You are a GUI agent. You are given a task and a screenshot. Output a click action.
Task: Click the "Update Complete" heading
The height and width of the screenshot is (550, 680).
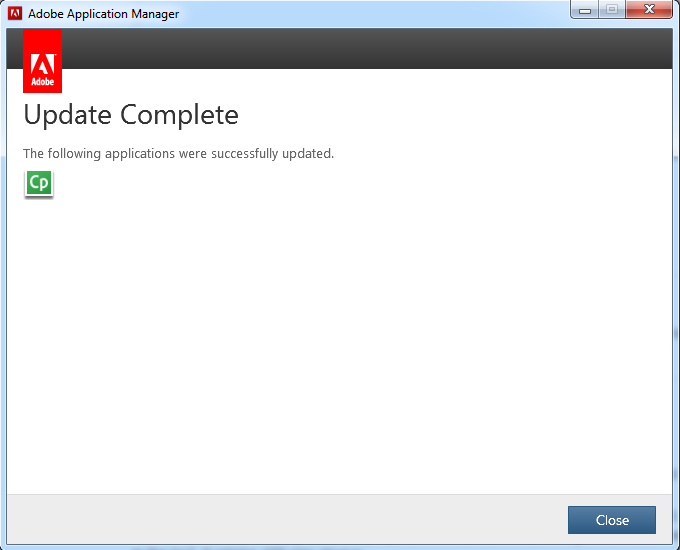[131, 115]
